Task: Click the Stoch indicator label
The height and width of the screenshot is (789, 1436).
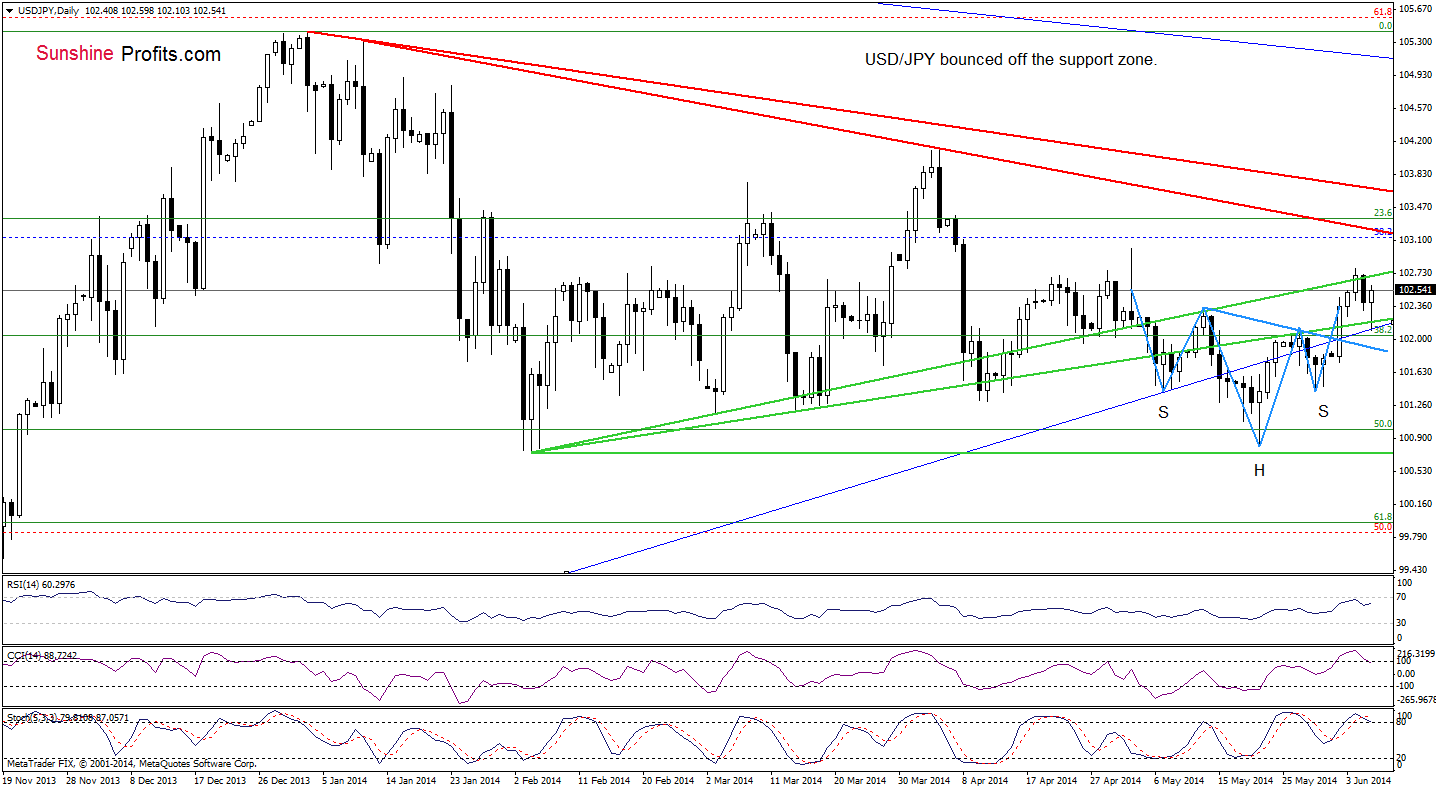Action: pyautogui.click(x=68, y=718)
